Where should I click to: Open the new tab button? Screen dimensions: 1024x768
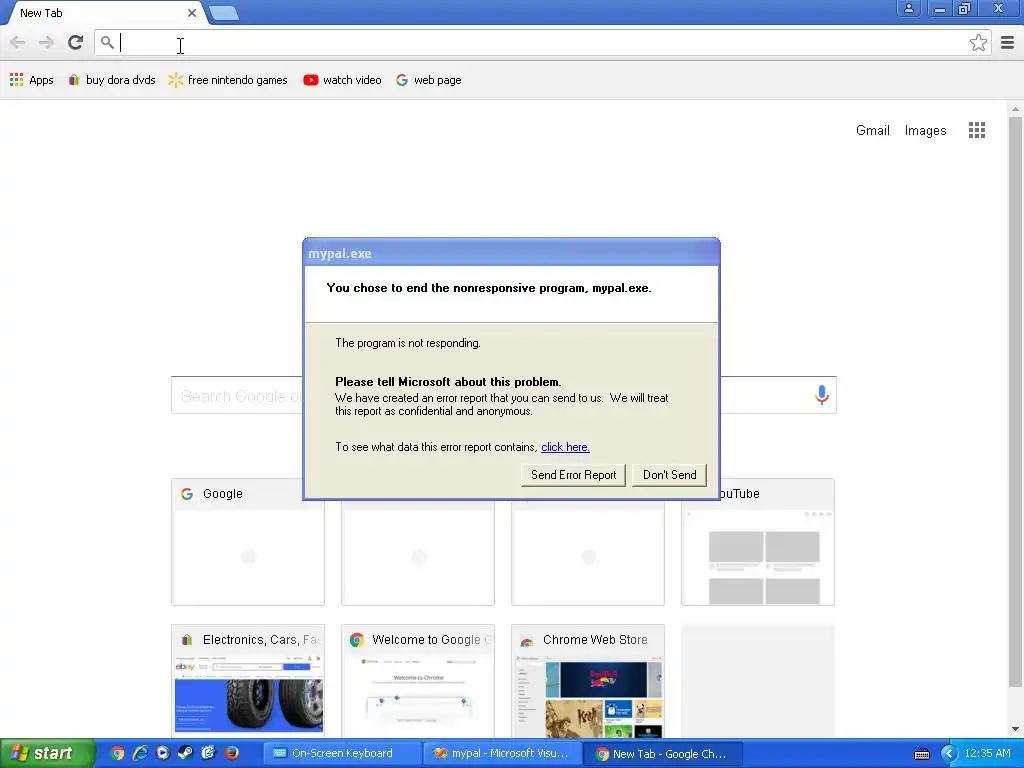tap(224, 12)
